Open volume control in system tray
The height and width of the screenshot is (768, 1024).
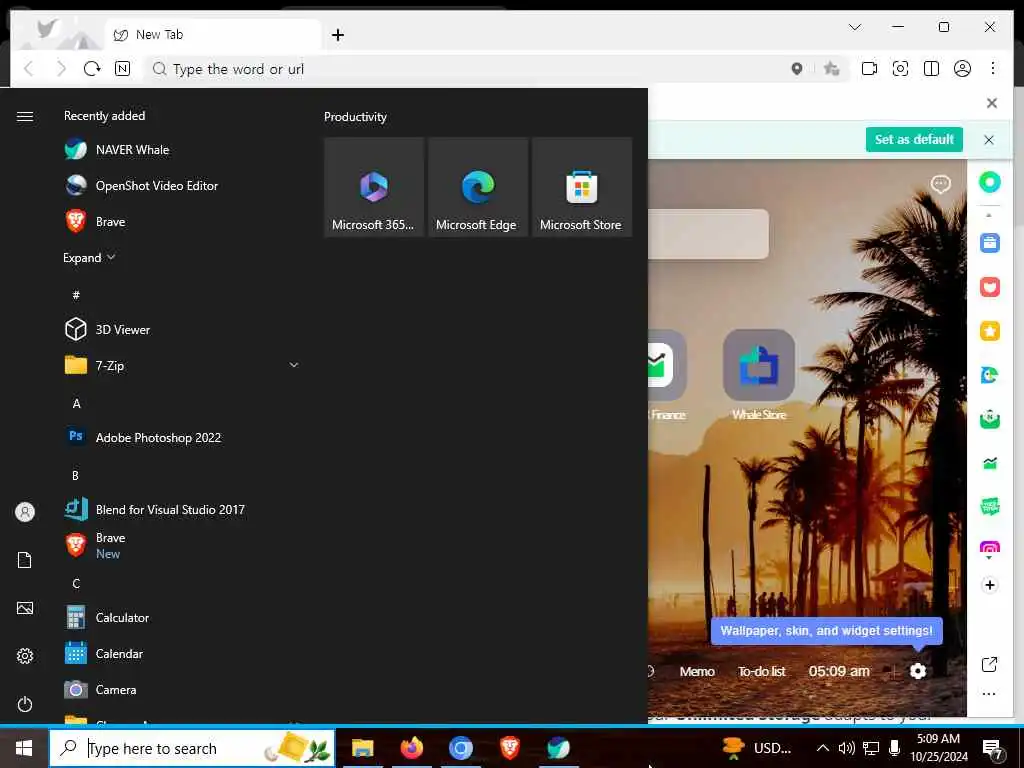pos(846,748)
